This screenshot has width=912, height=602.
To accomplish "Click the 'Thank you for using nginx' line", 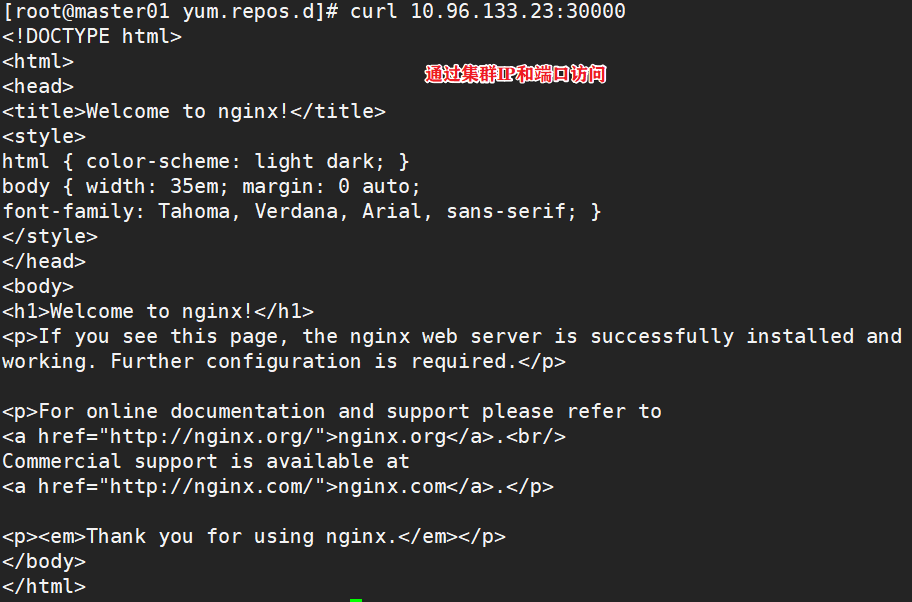I will [254, 537].
